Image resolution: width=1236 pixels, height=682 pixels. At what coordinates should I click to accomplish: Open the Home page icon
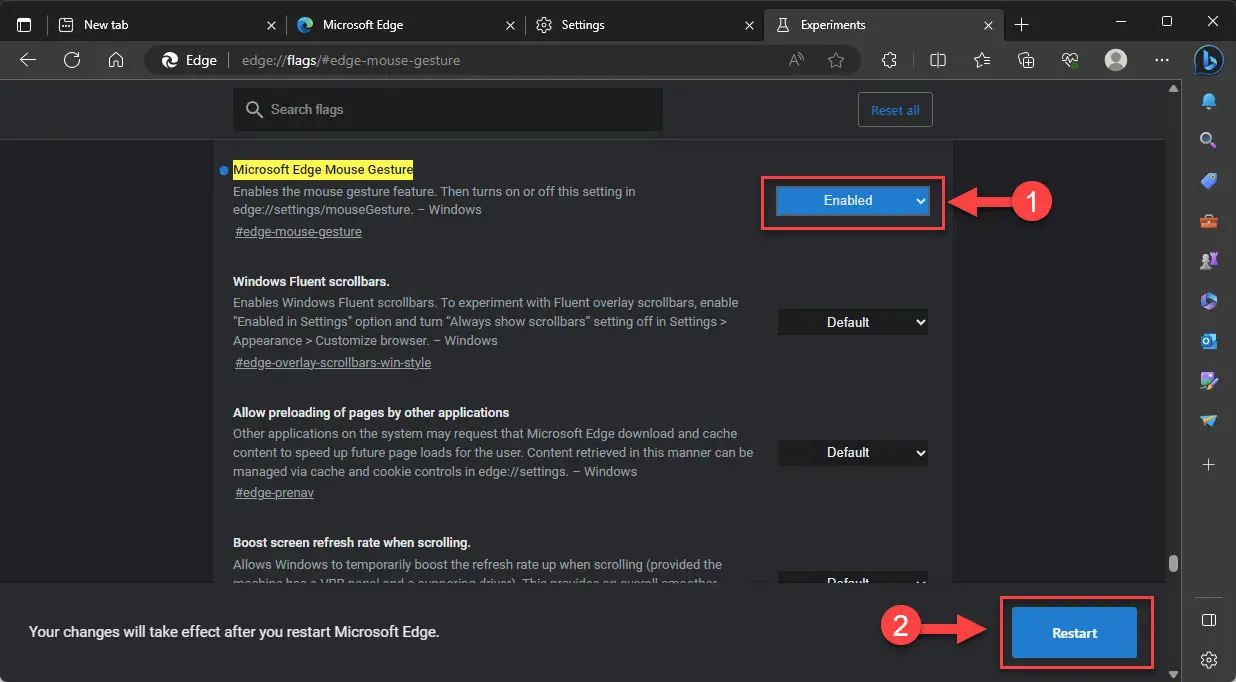[116, 60]
